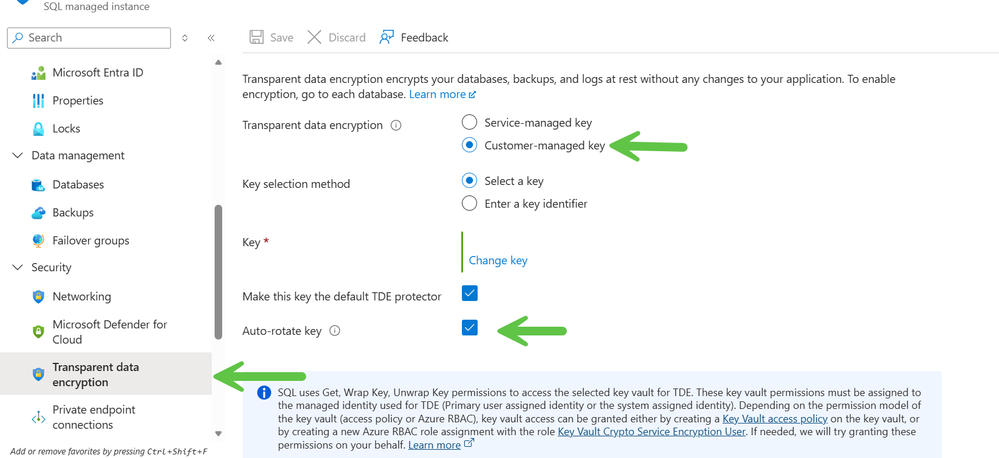
Task: Open Properties menu item
Action: click(x=106, y=101)
